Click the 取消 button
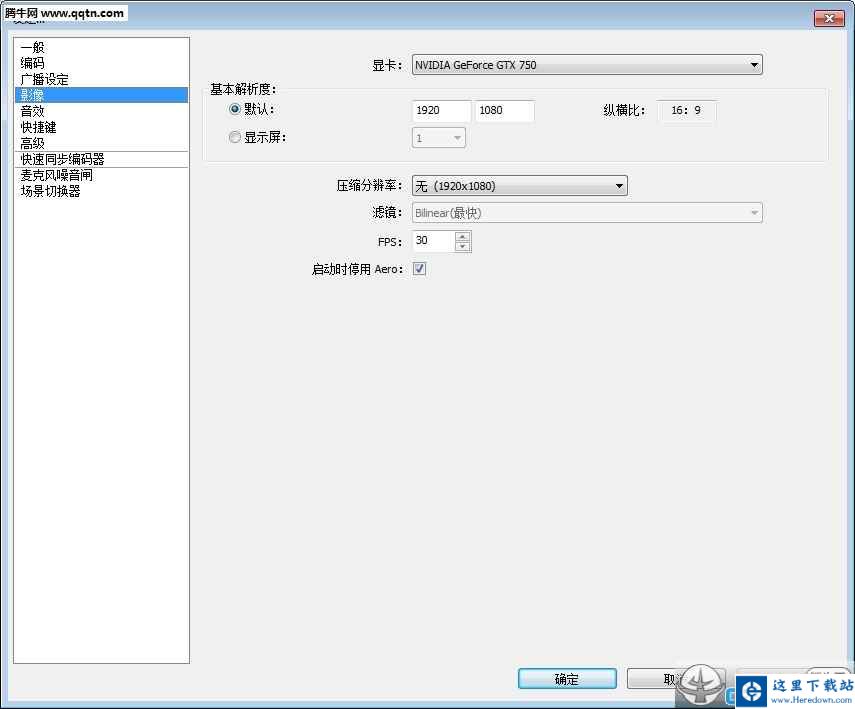The height and width of the screenshot is (709, 855). (x=660, y=679)
